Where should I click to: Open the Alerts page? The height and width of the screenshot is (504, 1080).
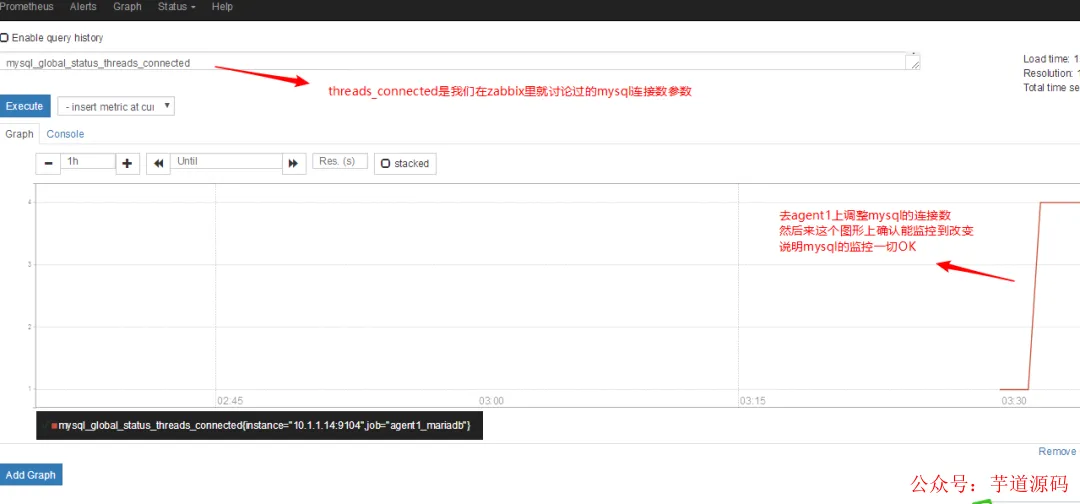(x=83, y=7)
